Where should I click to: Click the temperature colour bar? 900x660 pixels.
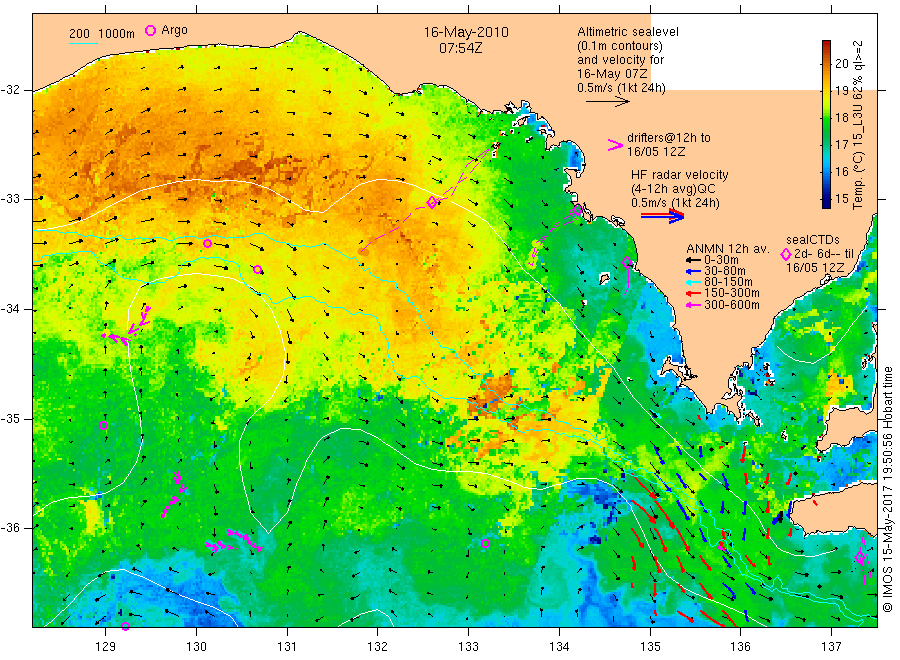(x=826, y=124)
